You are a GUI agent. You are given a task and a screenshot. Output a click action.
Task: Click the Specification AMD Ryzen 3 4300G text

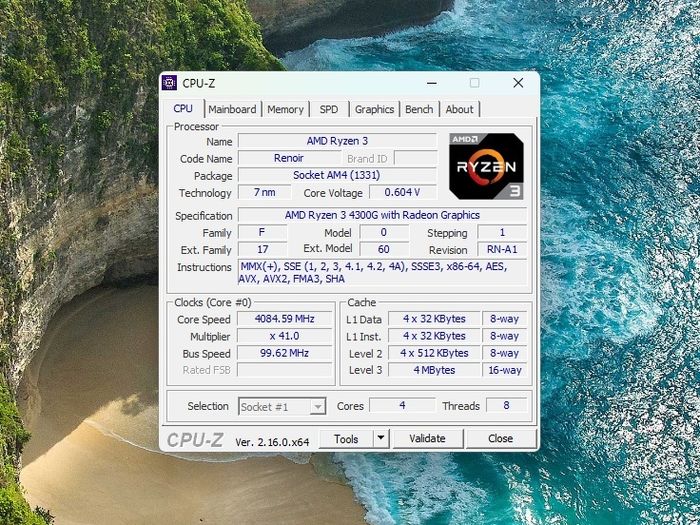[382, 215]
